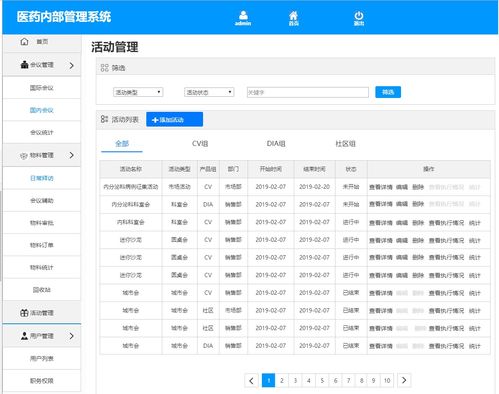Go to page 2
The image size is (499, 394).
(x=282, y=380)
